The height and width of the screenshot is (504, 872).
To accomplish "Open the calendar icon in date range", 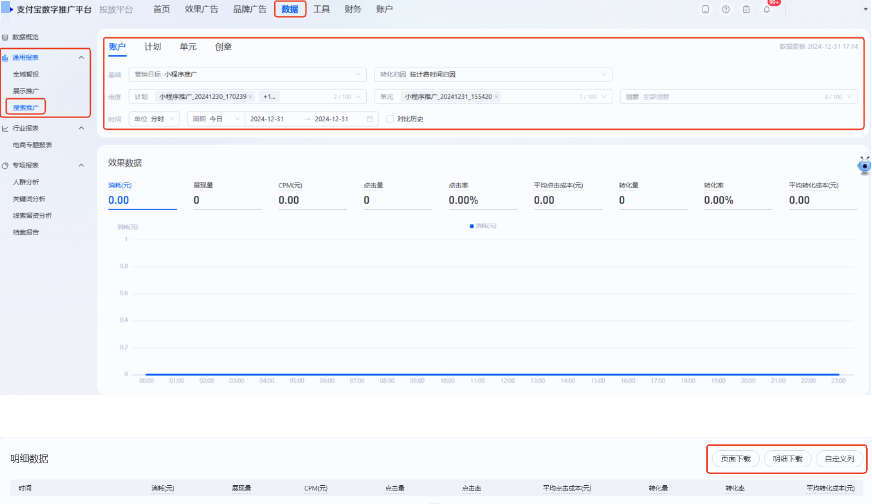I will click(x=370, y=119).
